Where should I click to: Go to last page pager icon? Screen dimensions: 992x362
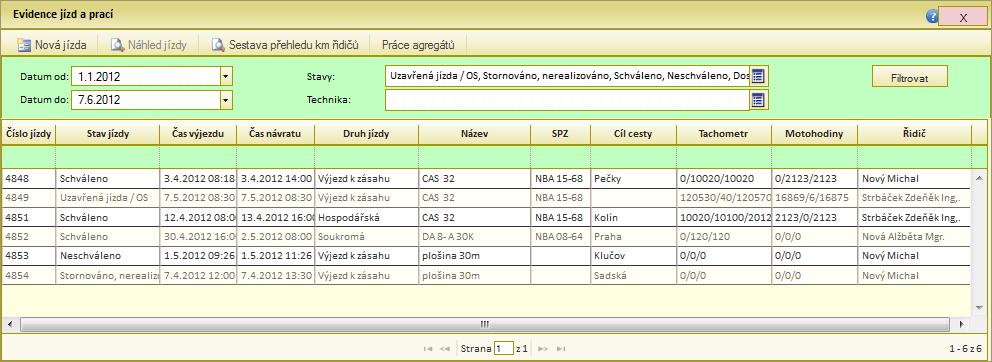tap(561, 349)
